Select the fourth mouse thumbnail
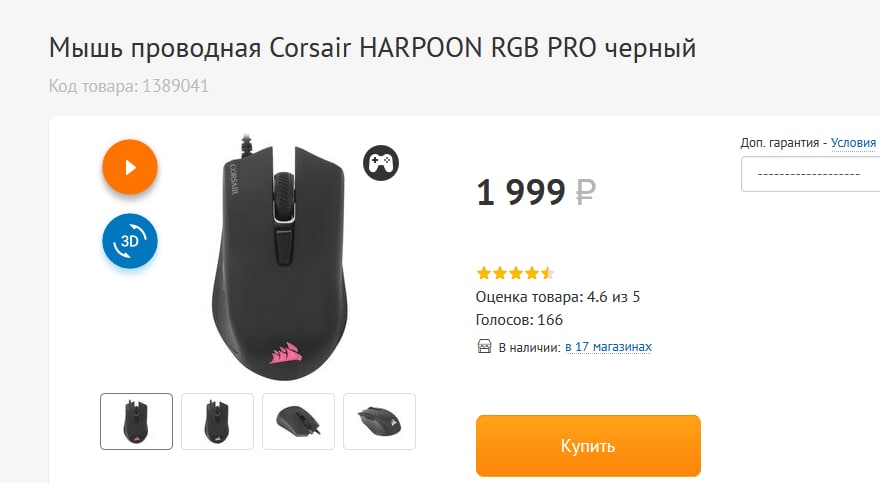The width and height of the screenshot is (880, 483). (379, 421)
